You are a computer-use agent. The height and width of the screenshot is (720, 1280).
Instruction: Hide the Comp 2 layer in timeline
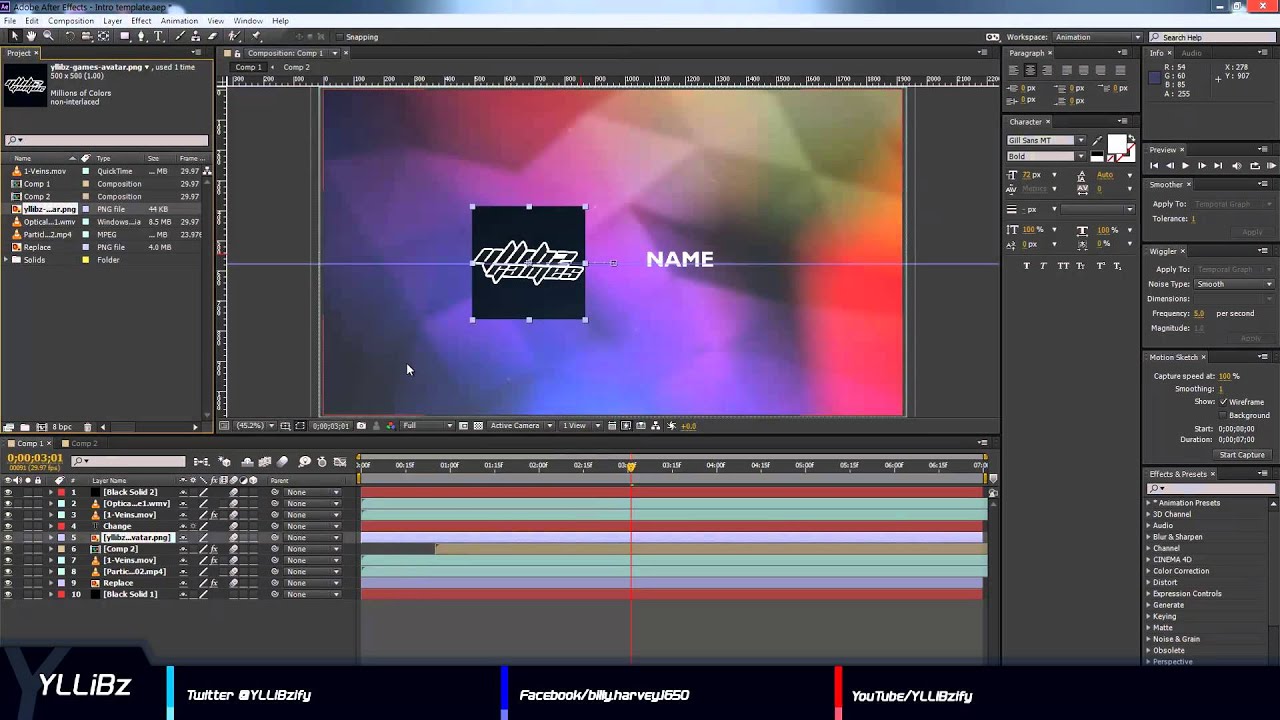(8, 549)
